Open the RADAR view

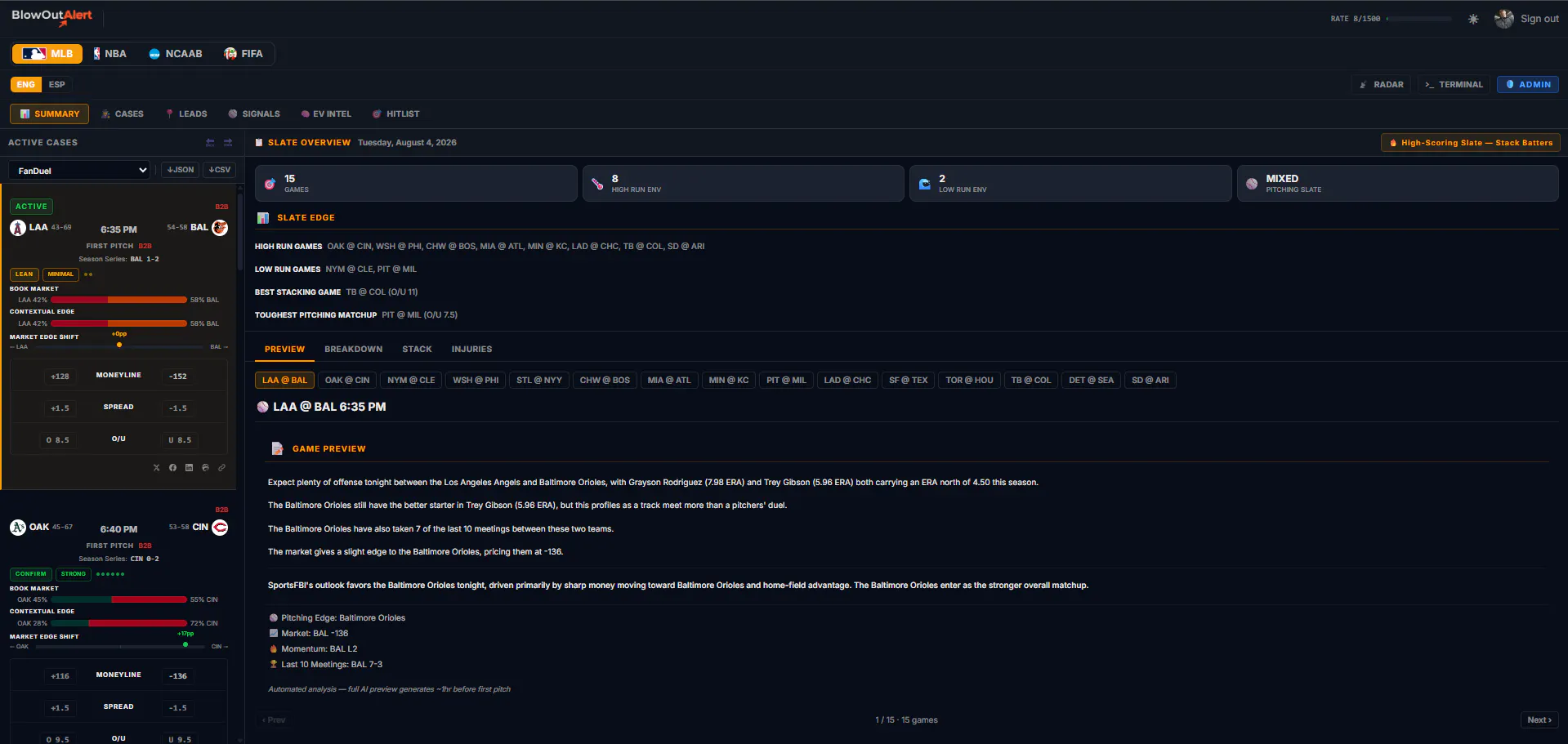(1381, 85)
